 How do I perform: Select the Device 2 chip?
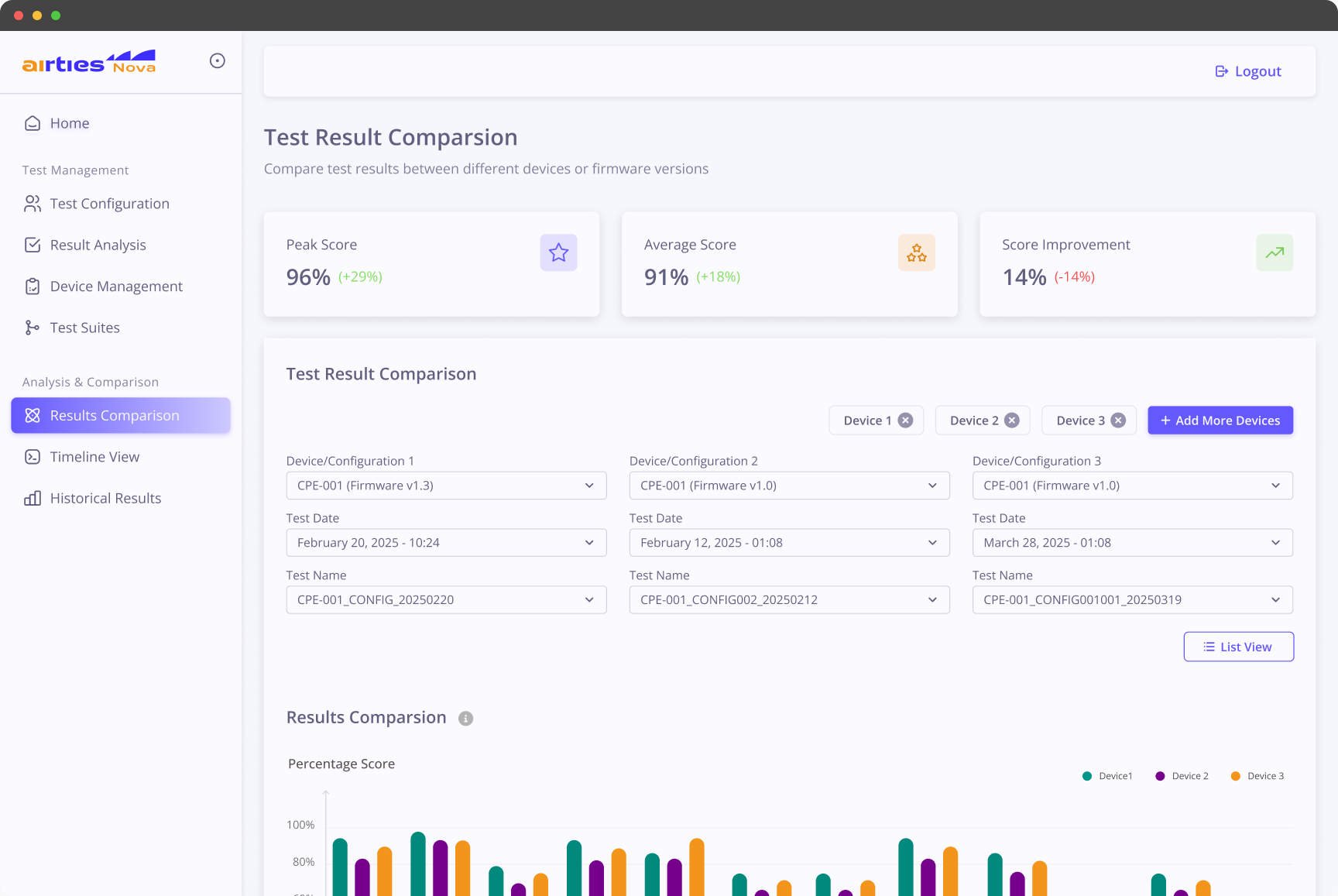click(x=983, y=421)
